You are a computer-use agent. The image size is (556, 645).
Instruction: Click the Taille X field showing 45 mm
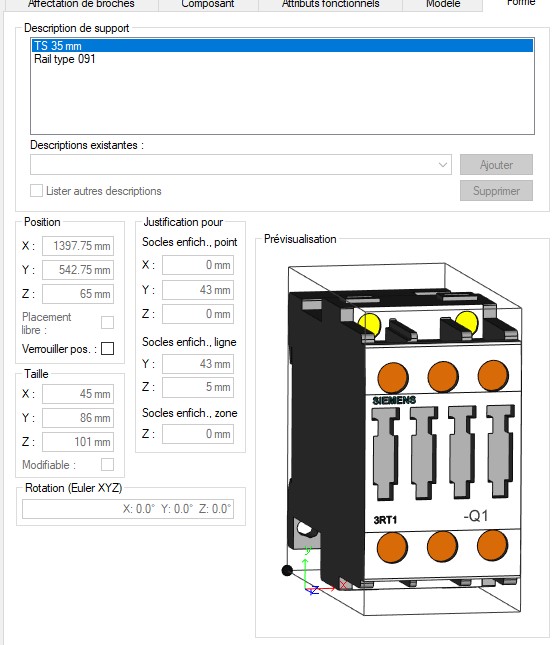pyautogui.click(x=78, y=394)
